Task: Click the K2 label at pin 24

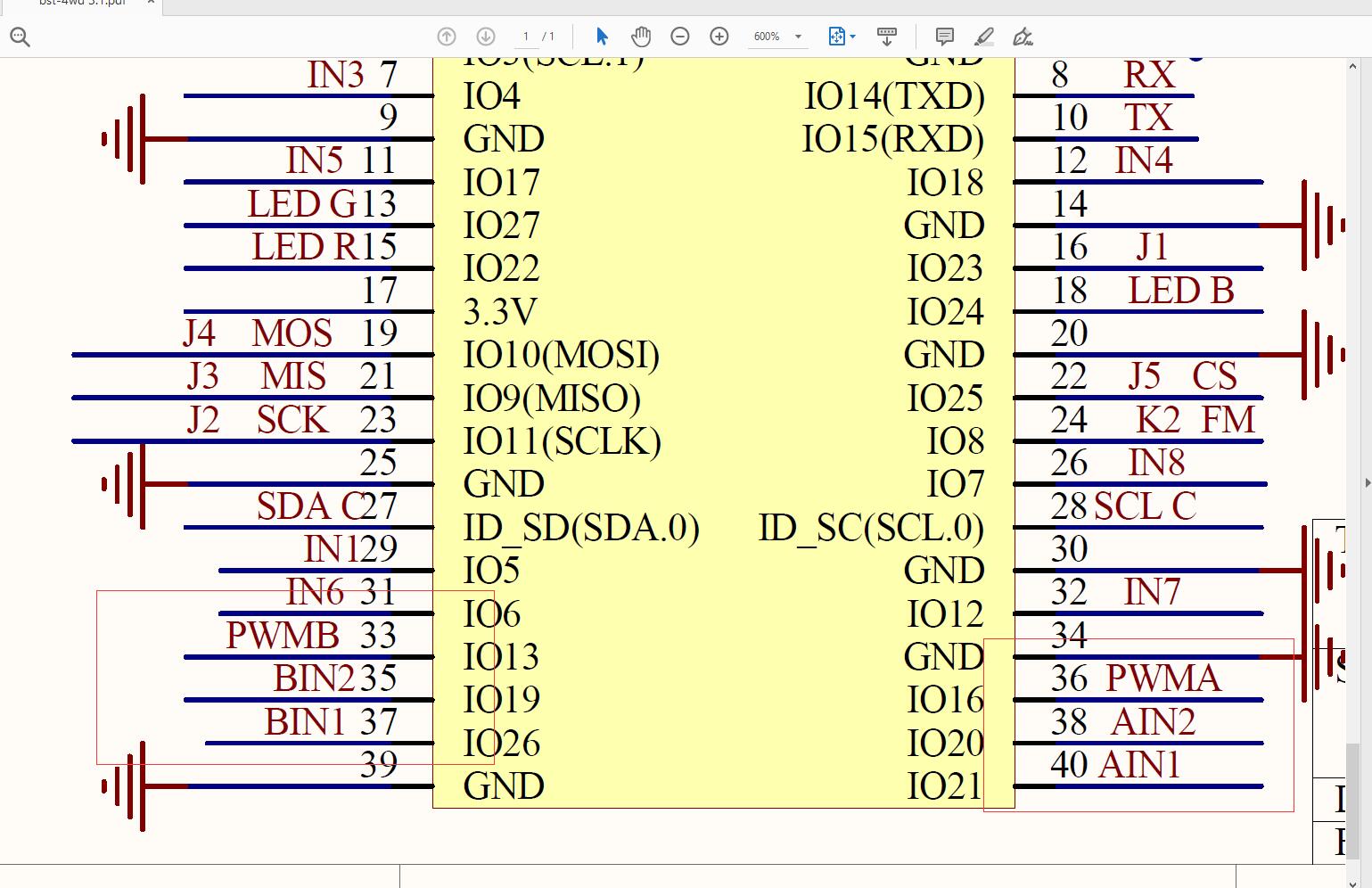Action: (x=1158, y=420)
